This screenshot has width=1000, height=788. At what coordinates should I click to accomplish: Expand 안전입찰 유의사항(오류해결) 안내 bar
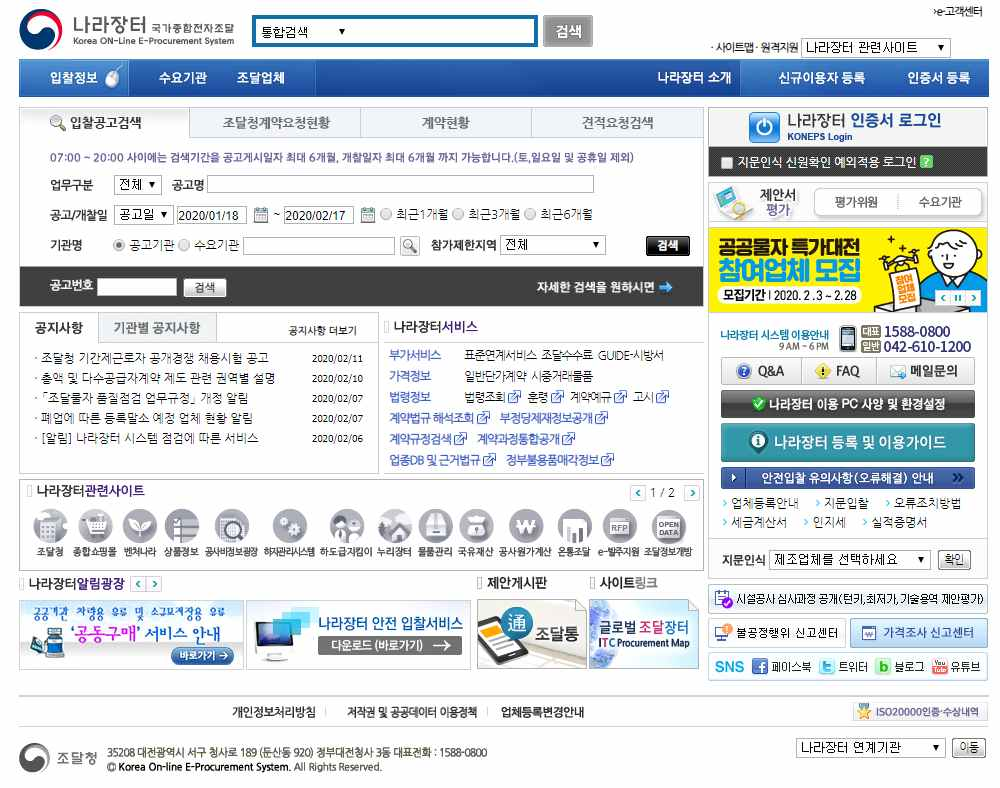point(848,478)
